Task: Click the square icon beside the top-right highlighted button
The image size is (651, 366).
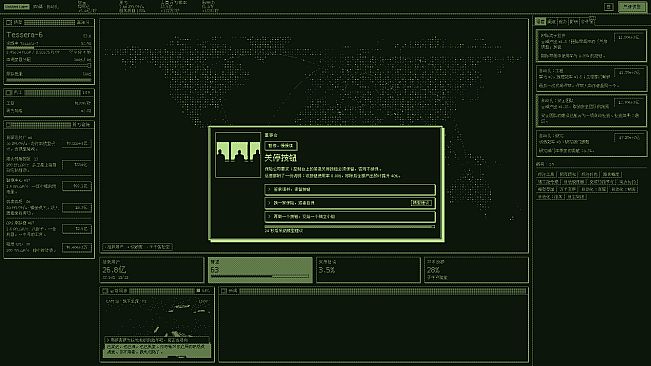Action: [609, 7]
